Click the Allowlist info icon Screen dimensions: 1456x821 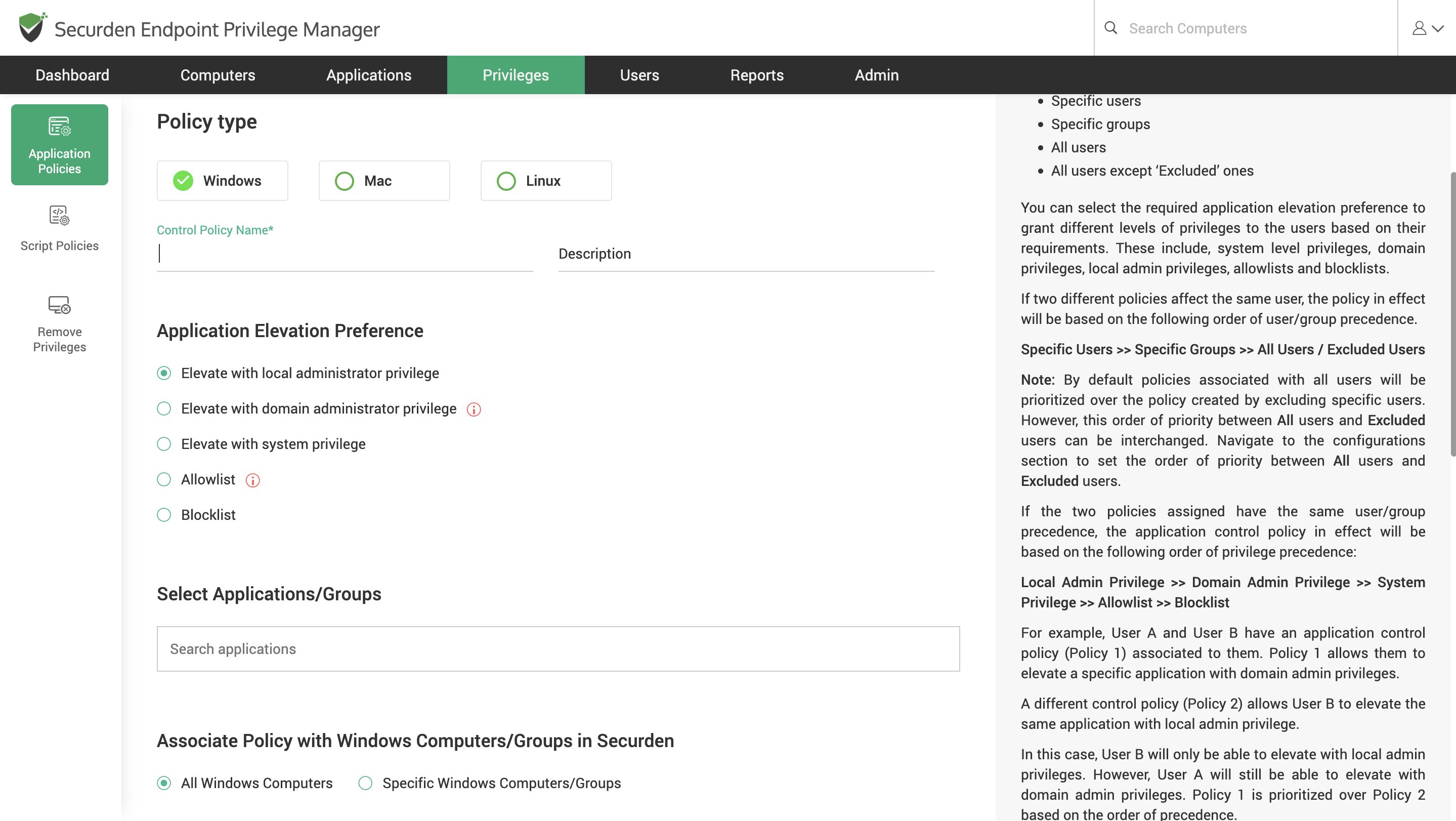point(252,480)
